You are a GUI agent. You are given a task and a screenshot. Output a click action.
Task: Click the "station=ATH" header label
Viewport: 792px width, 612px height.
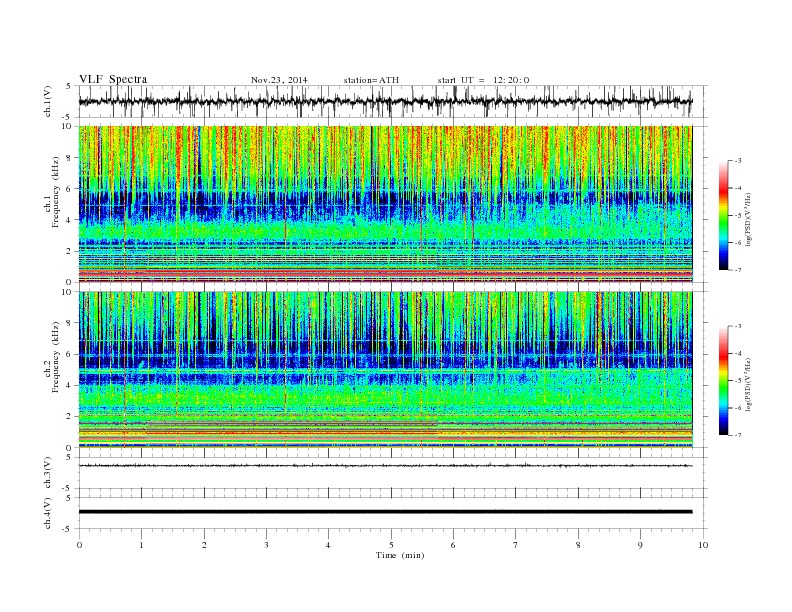coord(371,80)
